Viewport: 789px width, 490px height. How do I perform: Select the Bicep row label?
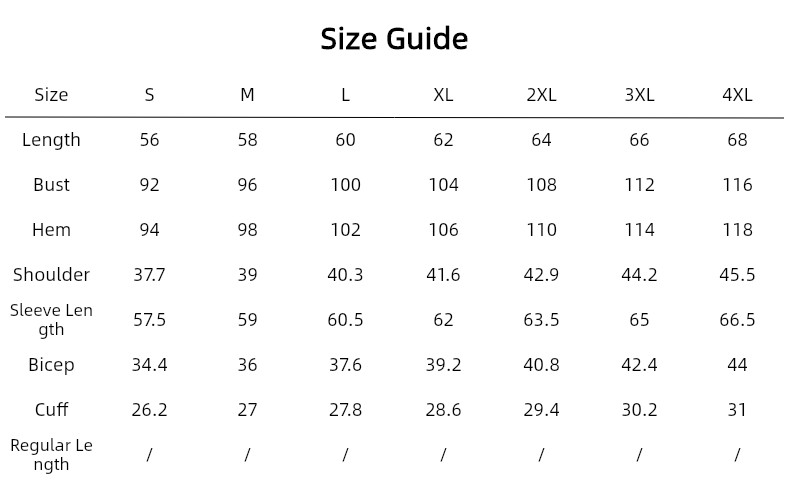click(x=51, y=365)
